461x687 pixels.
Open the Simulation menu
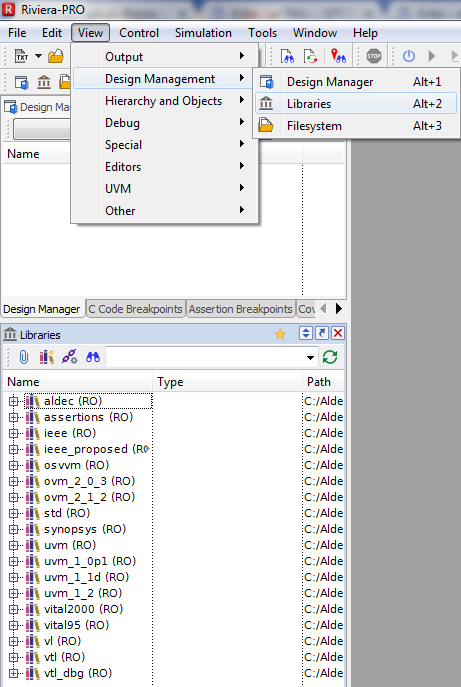[203, 33]
